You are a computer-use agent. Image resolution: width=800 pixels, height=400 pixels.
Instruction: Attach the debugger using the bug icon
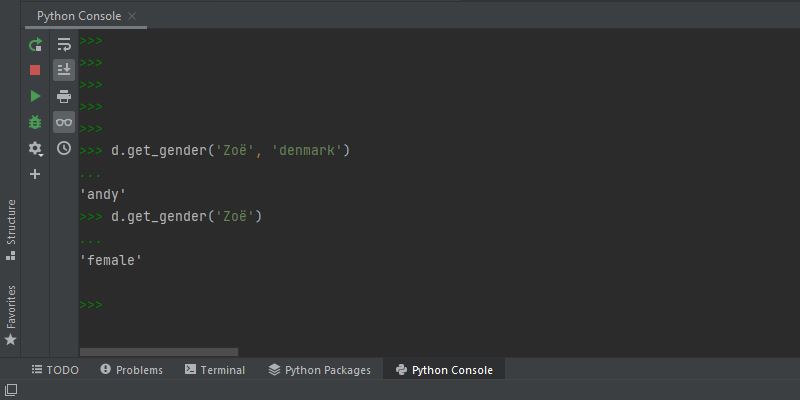(35, 122)
